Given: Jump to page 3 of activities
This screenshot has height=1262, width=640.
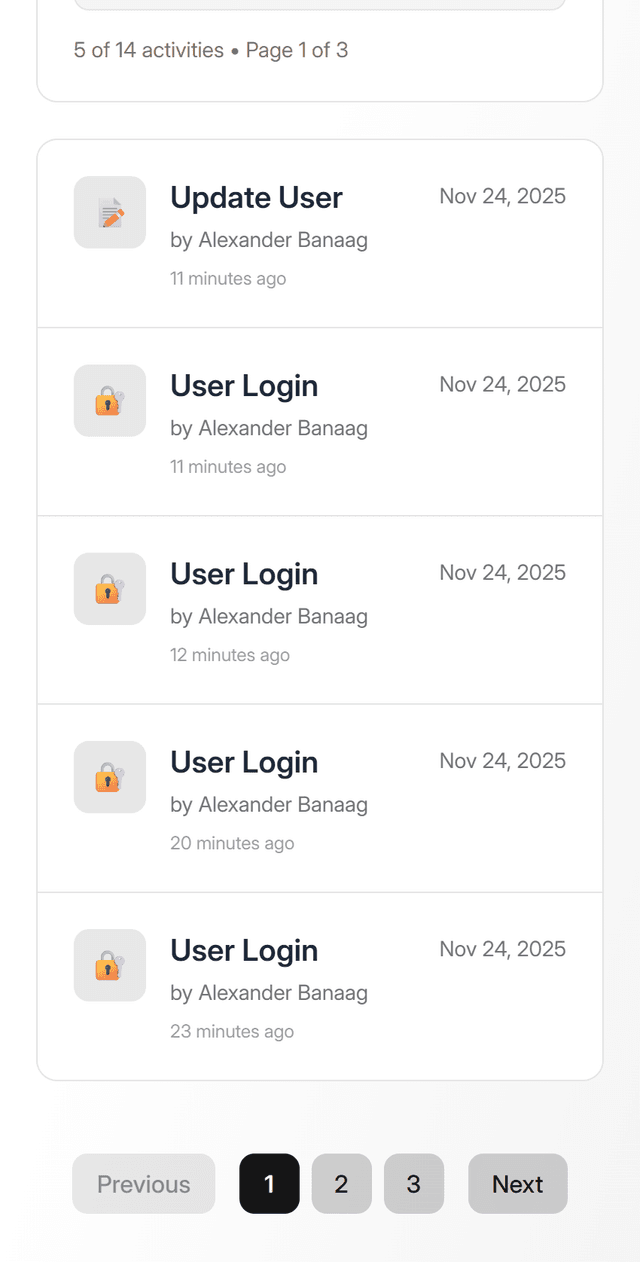Looking at the screenshot, I should click(x=413, y=1184).
